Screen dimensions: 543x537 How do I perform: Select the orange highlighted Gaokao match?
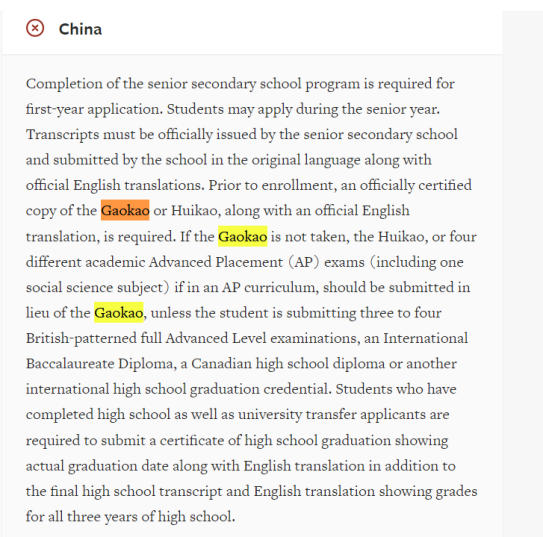(x=125, y=210)
